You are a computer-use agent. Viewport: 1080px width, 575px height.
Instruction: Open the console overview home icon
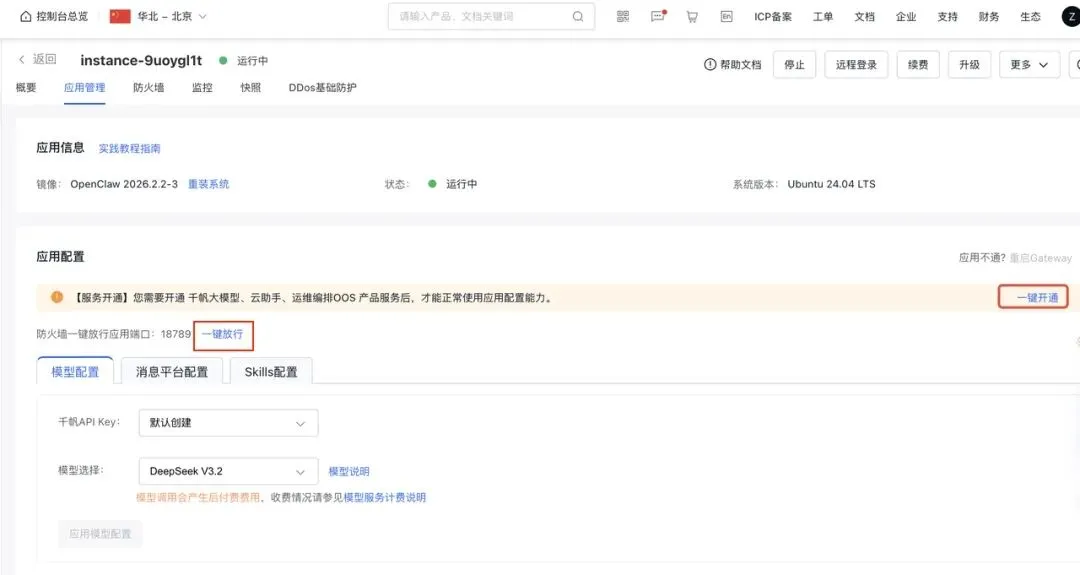[x=25, y=17]
